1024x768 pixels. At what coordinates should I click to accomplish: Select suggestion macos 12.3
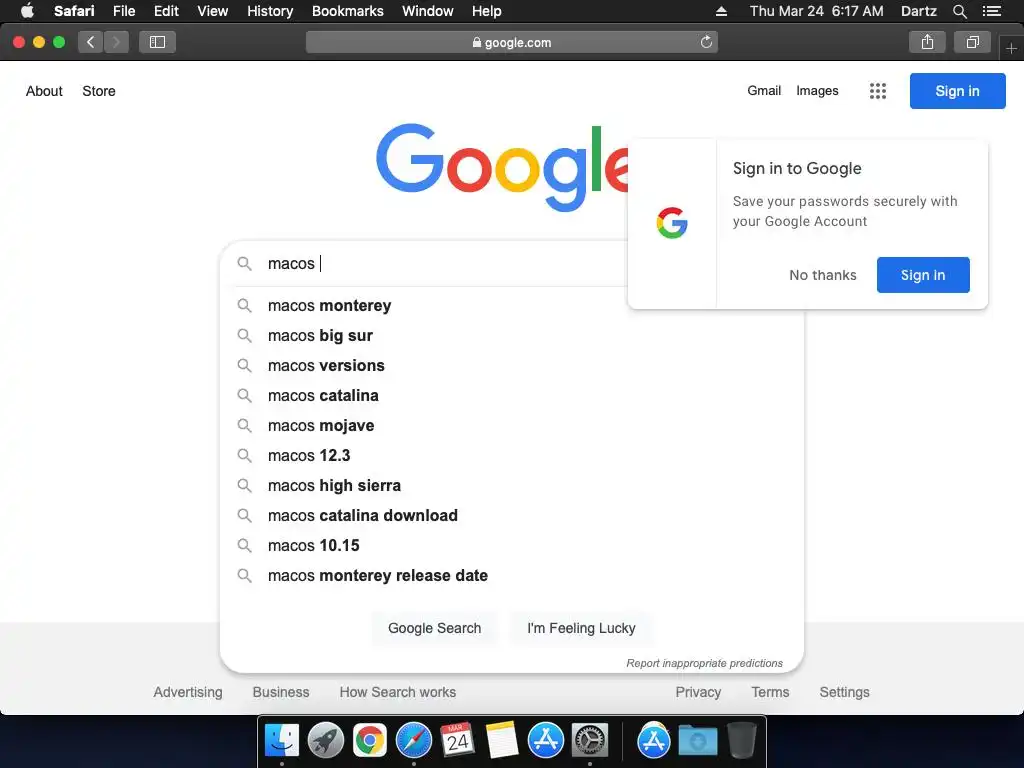click(512, 456)
